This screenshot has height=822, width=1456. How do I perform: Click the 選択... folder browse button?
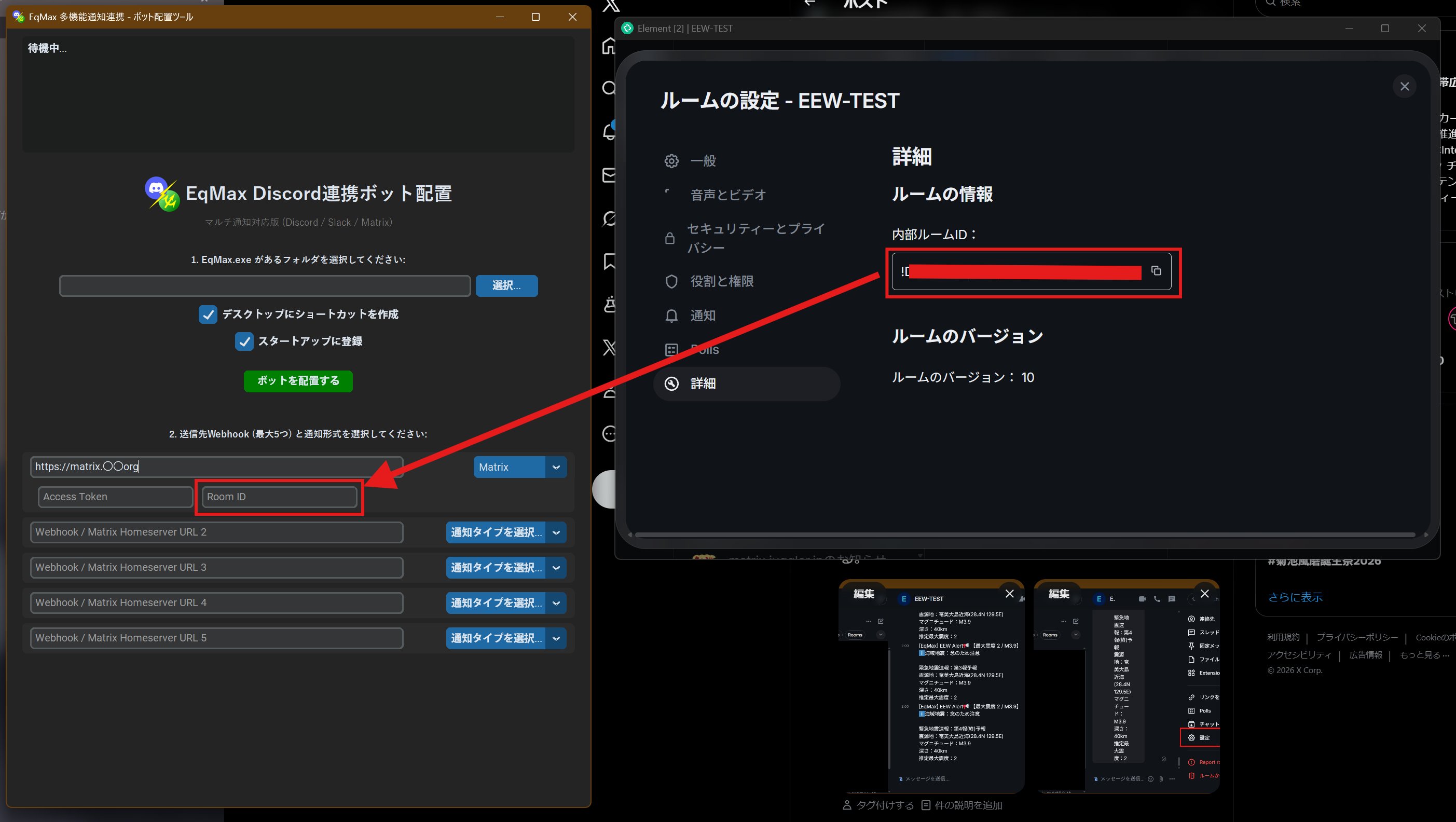(x=506, y=285)
